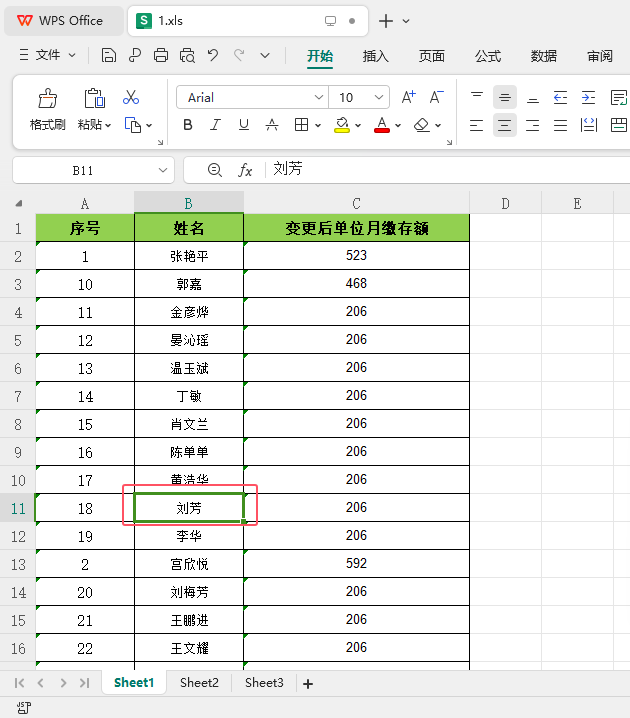Image resolution: width=630 pixels, height=718 pixels.
Task: Click the WPS Office home tab
Action: tap(63, 21)
